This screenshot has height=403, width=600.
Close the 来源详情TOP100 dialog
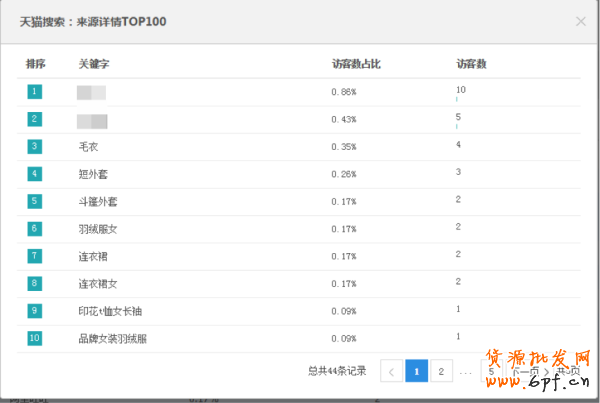581,21
